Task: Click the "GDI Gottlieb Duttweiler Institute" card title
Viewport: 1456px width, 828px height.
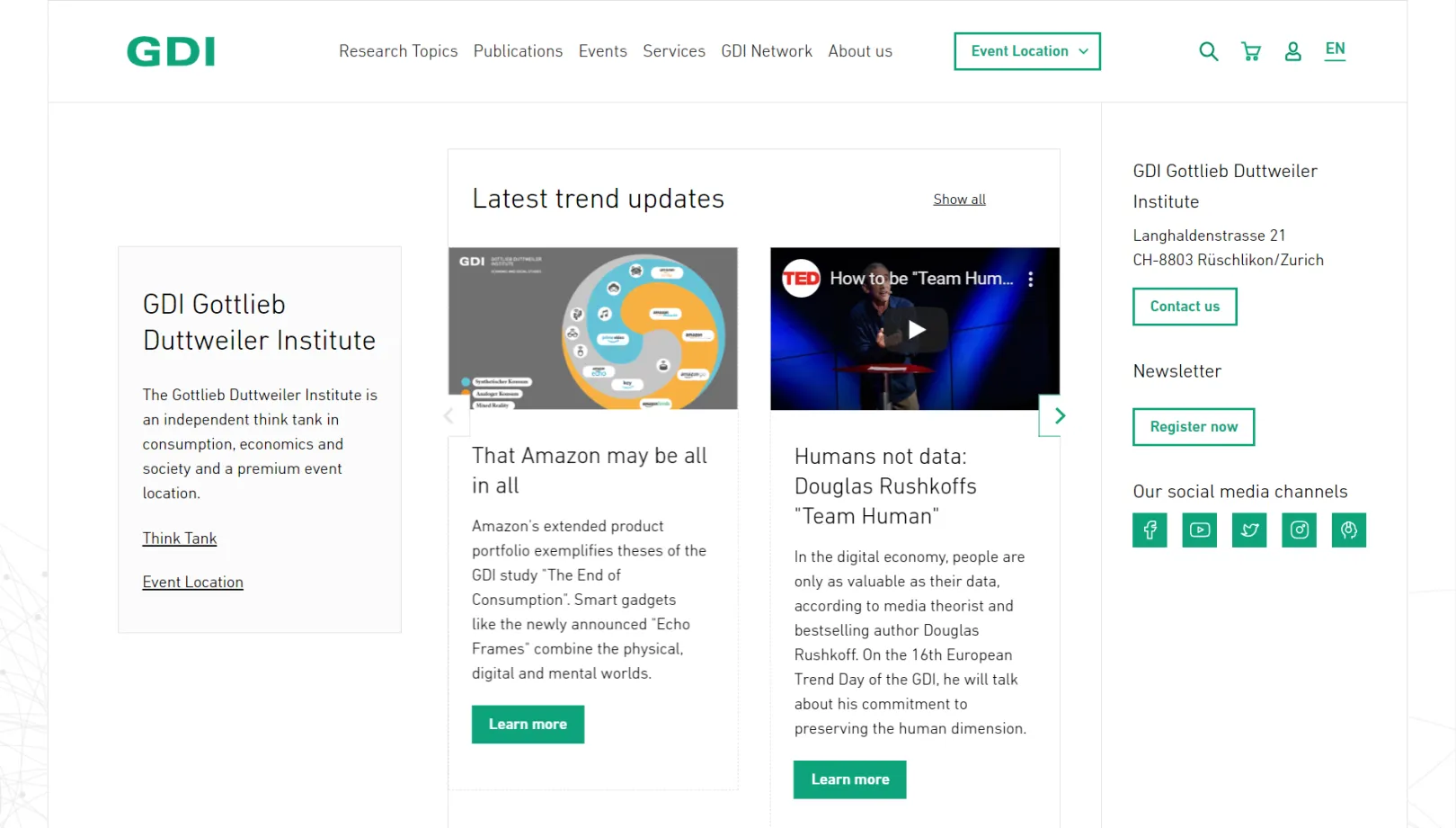Action: 259,322
